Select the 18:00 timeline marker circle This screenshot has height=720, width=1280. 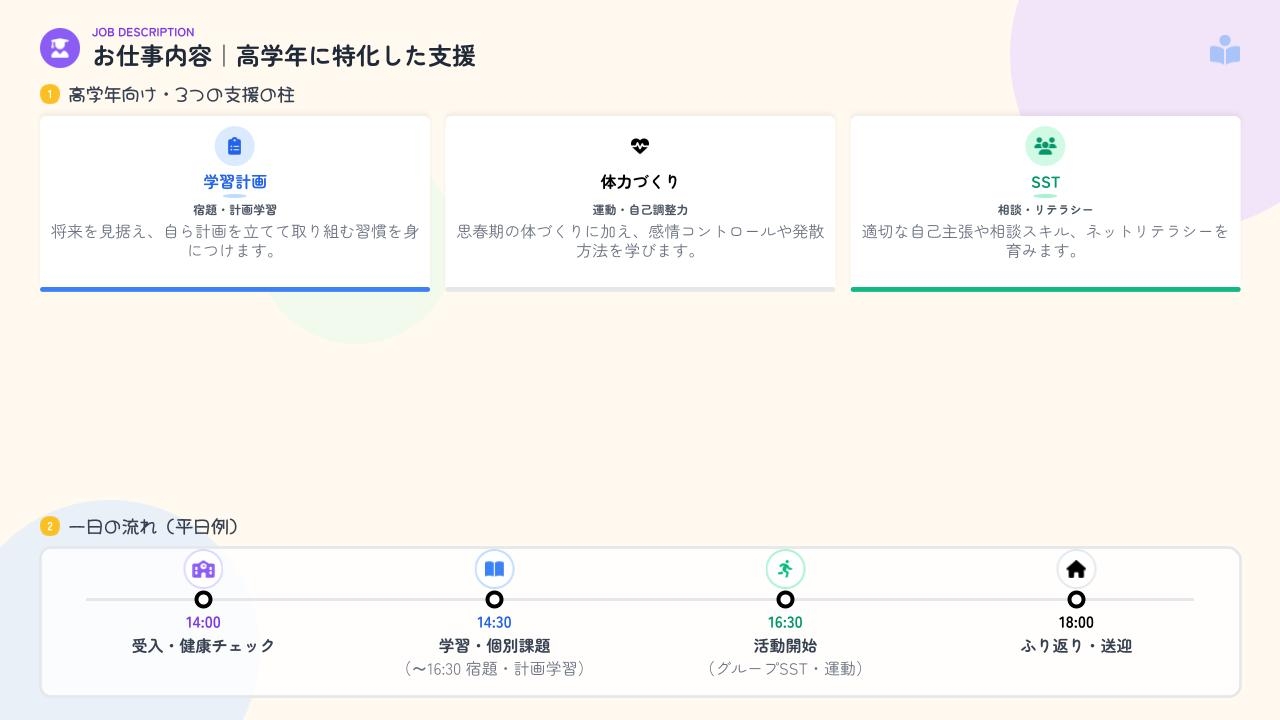[x=1076, y=600]
